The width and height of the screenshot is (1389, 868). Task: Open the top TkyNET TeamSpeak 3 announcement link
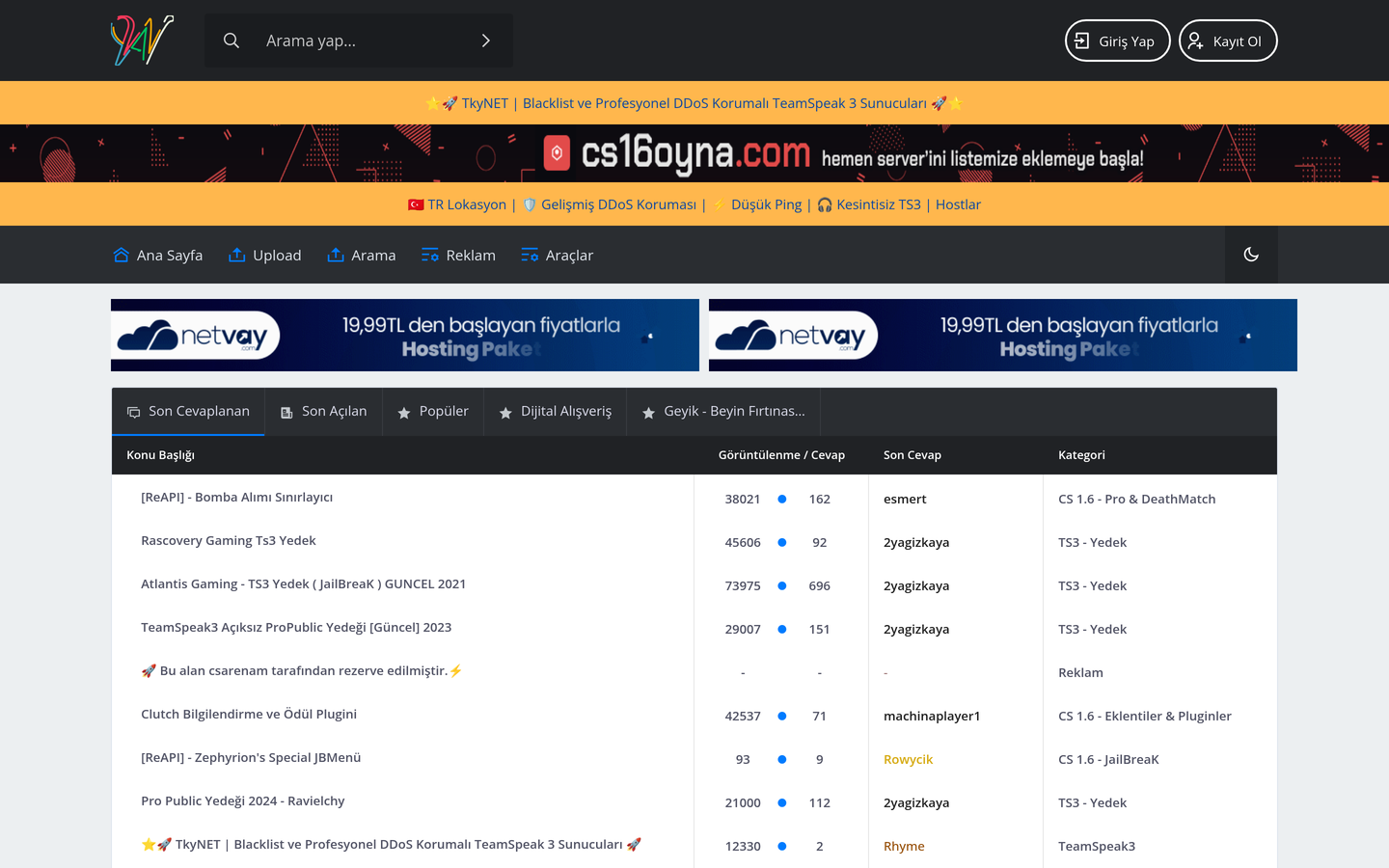point(694,103)
